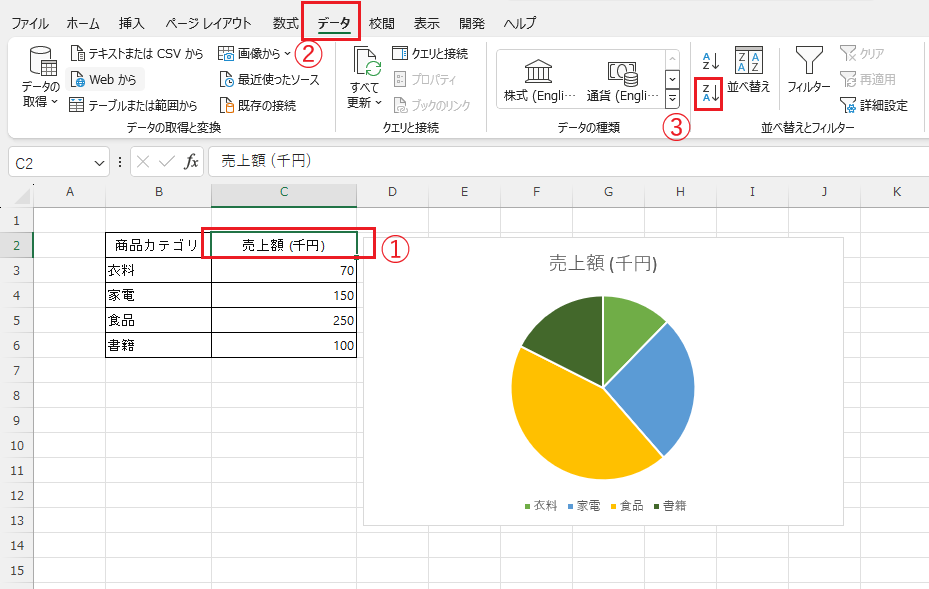Image resolution: width=929 pixels, height=589 pixels.
Task: Click プロパティ in queries group
Action: pyautogui.click(x=425, y=79)
